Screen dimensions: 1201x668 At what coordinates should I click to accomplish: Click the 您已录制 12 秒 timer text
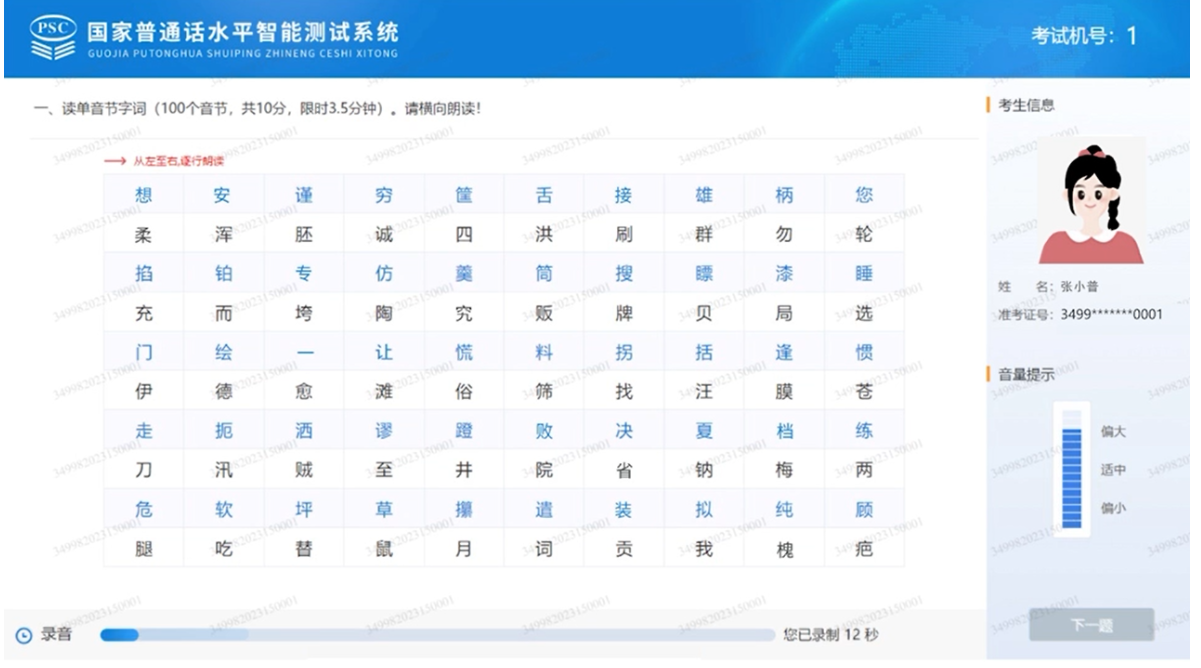click(830, 635)
